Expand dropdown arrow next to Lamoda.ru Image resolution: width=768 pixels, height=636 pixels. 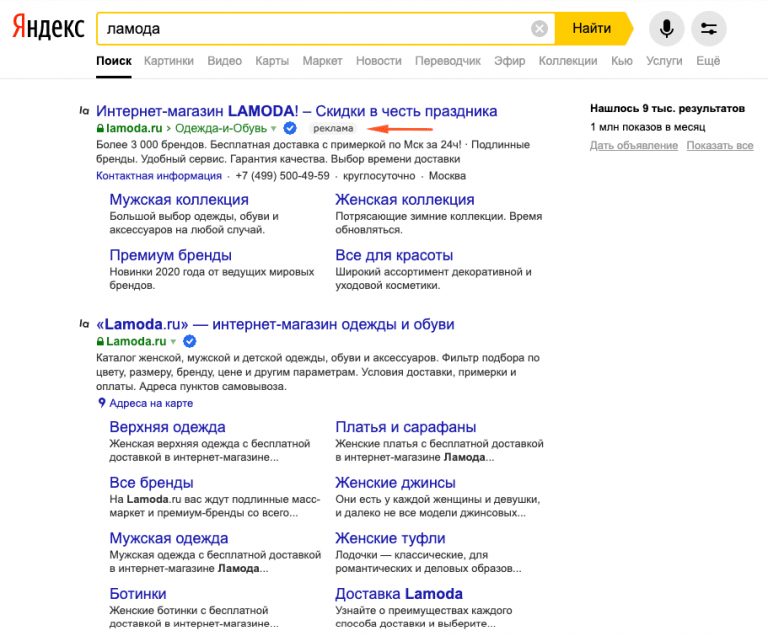point(173,342)
